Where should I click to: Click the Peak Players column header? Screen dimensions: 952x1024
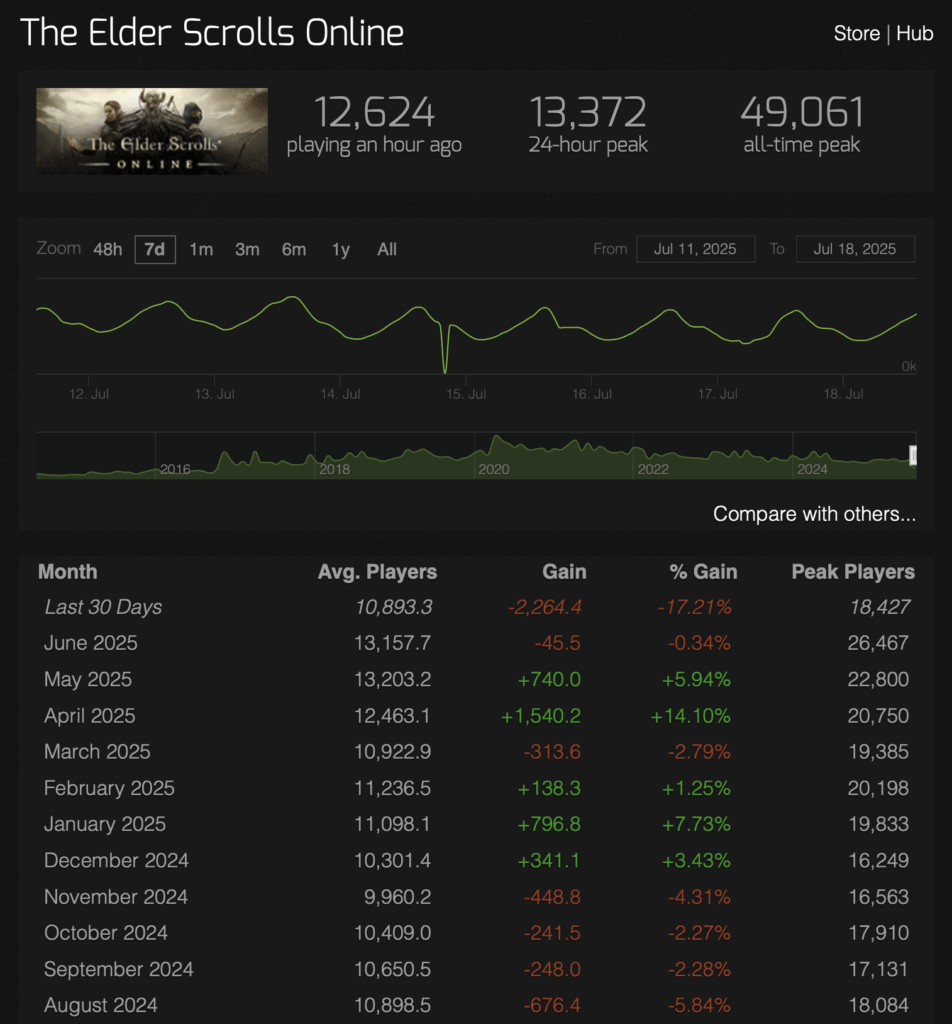[852, 572]
